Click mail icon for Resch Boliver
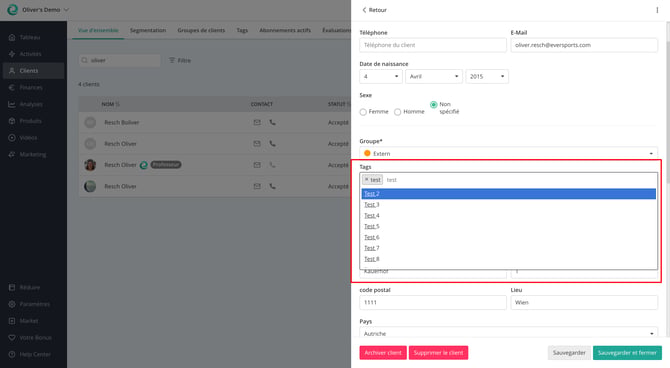 click(257, 122)
